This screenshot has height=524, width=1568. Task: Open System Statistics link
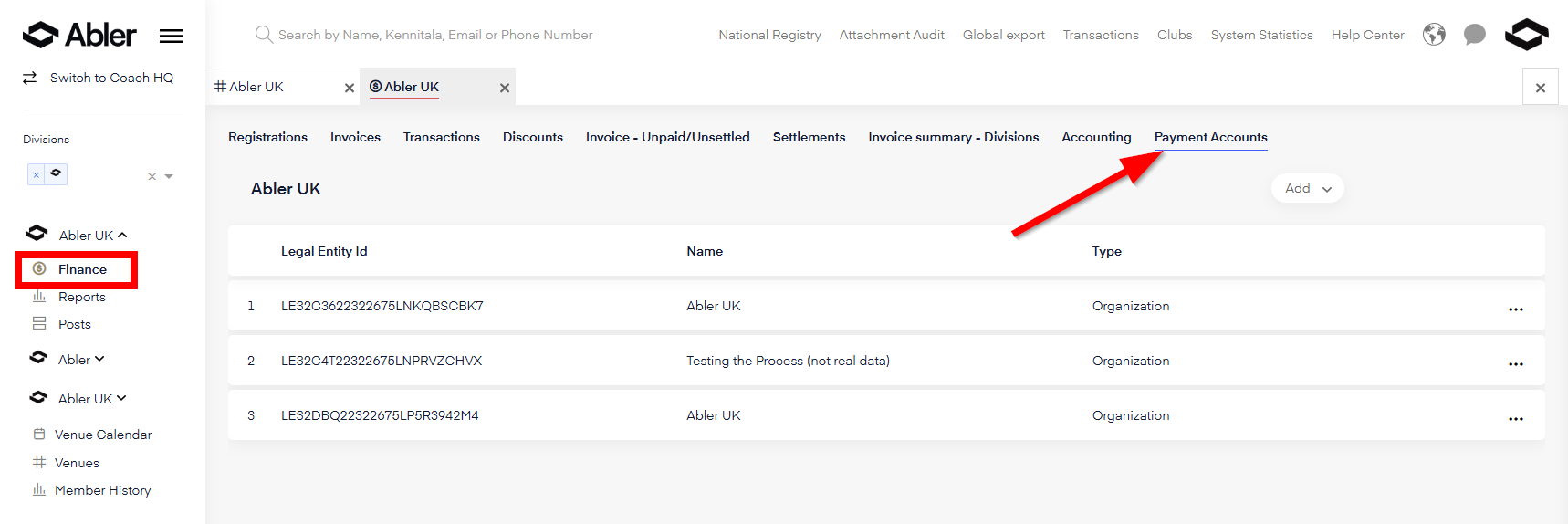[x=1261, y=35]
